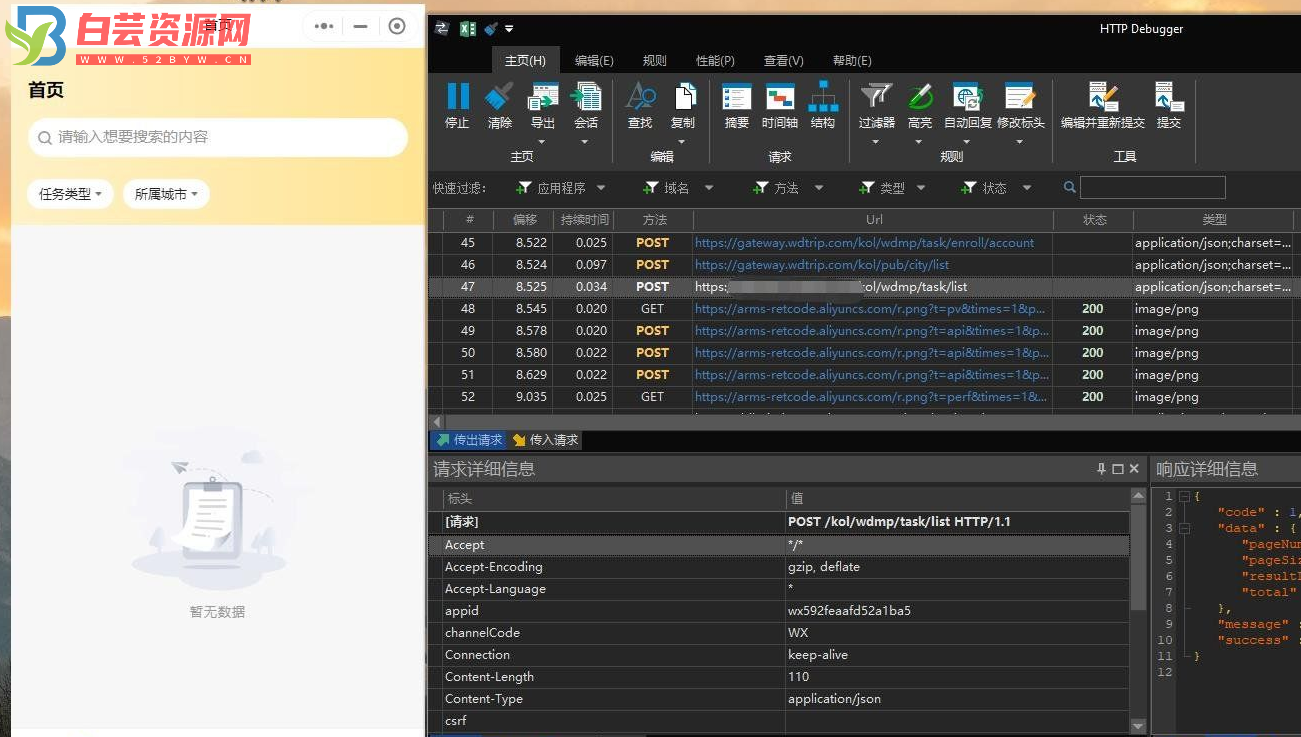Select the appid header row
The image size is (1301, 737).
coord(786,611)
